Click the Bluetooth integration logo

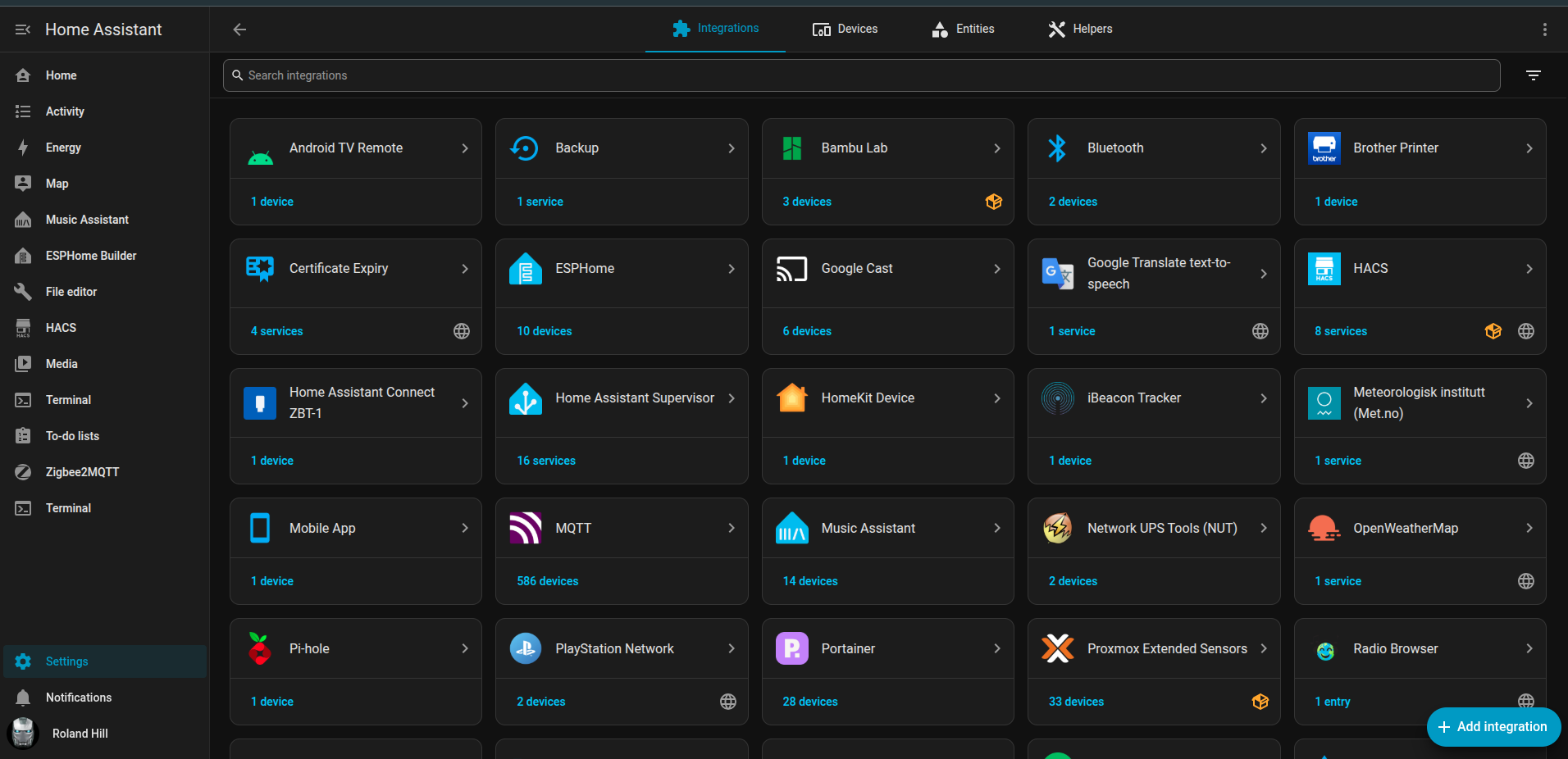point(1058,148)
